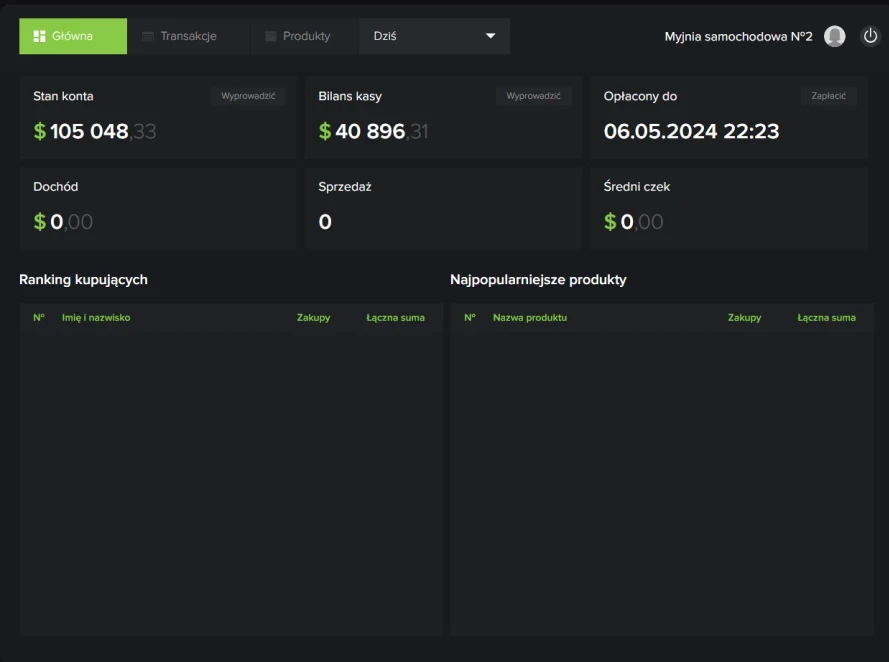The width and height of the screenshot is (889, 662).
Task: Sort popular products by Zakupy column
Action: point(744,318)
